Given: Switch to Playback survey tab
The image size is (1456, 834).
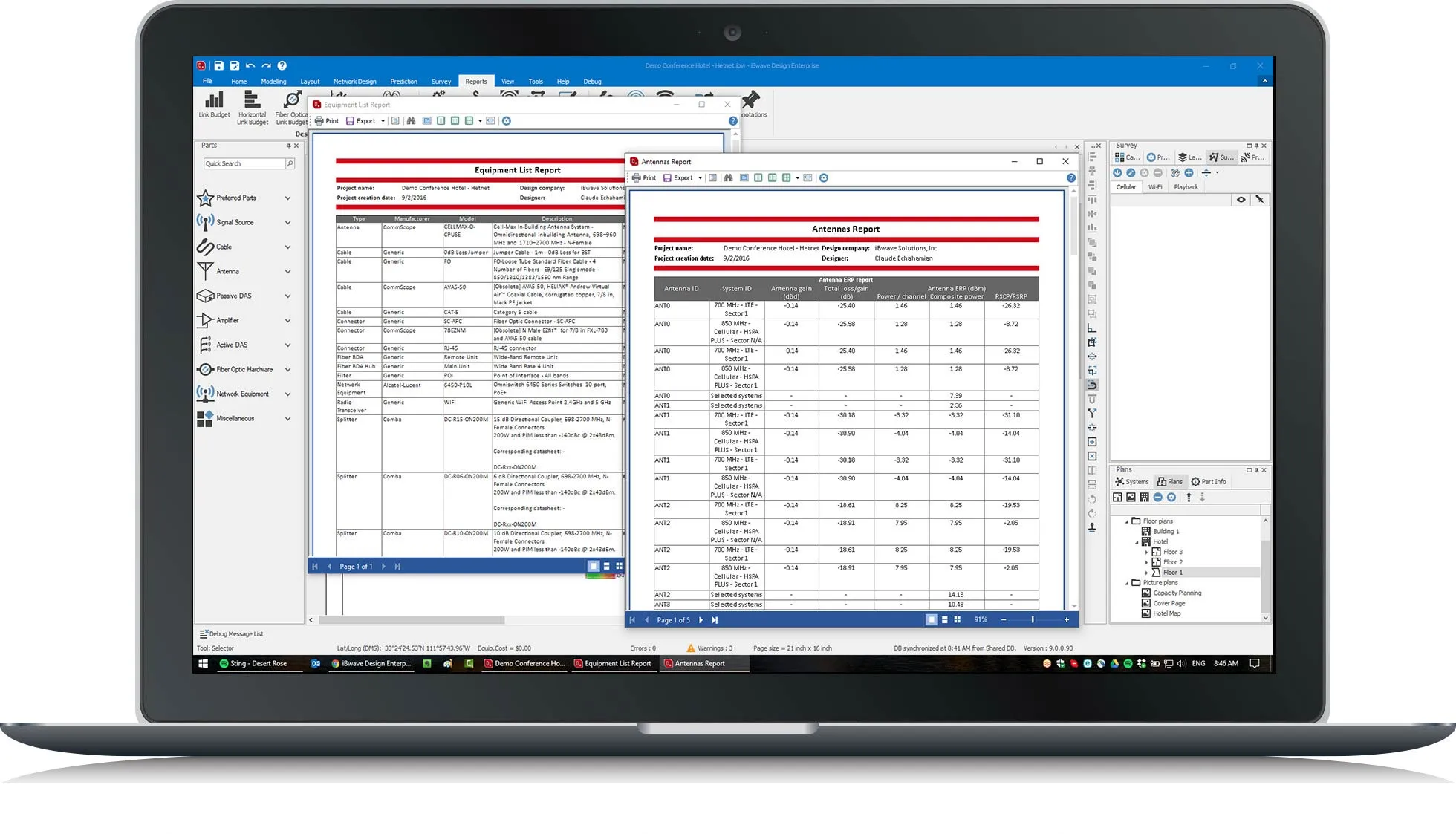Looking at the screenshot, I should click(1186, 187).
